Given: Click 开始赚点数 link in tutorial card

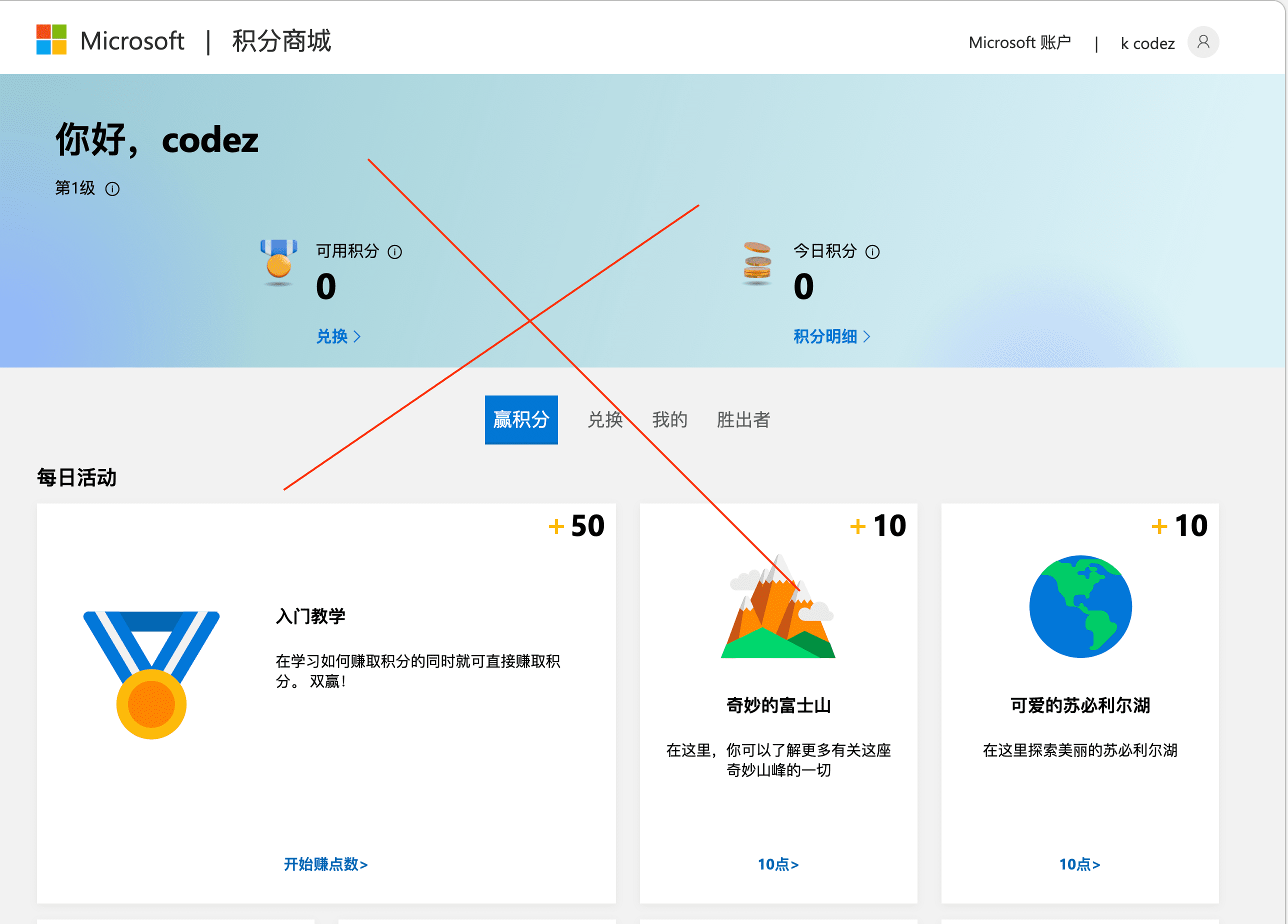Looking at the screenshot, I should coord(325,864).
